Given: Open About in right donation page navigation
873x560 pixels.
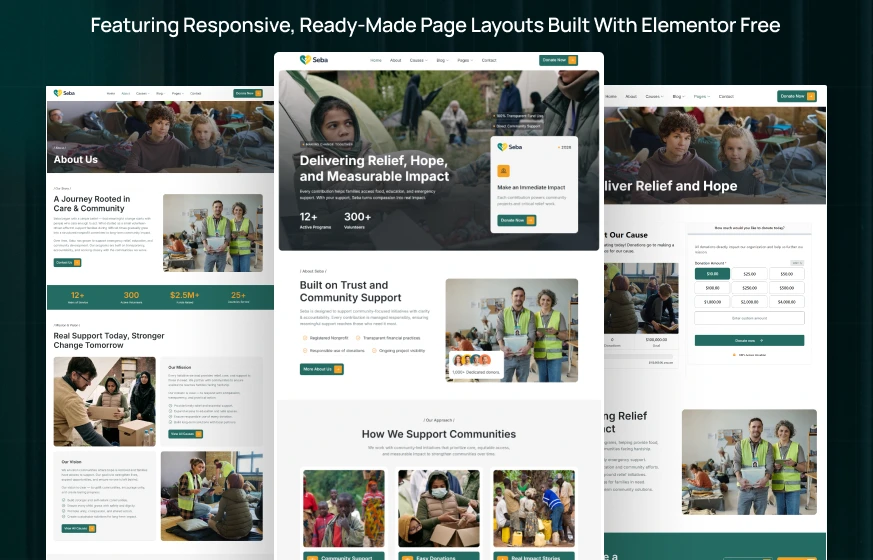Looking at the screenshot, I should coord(631,96).
